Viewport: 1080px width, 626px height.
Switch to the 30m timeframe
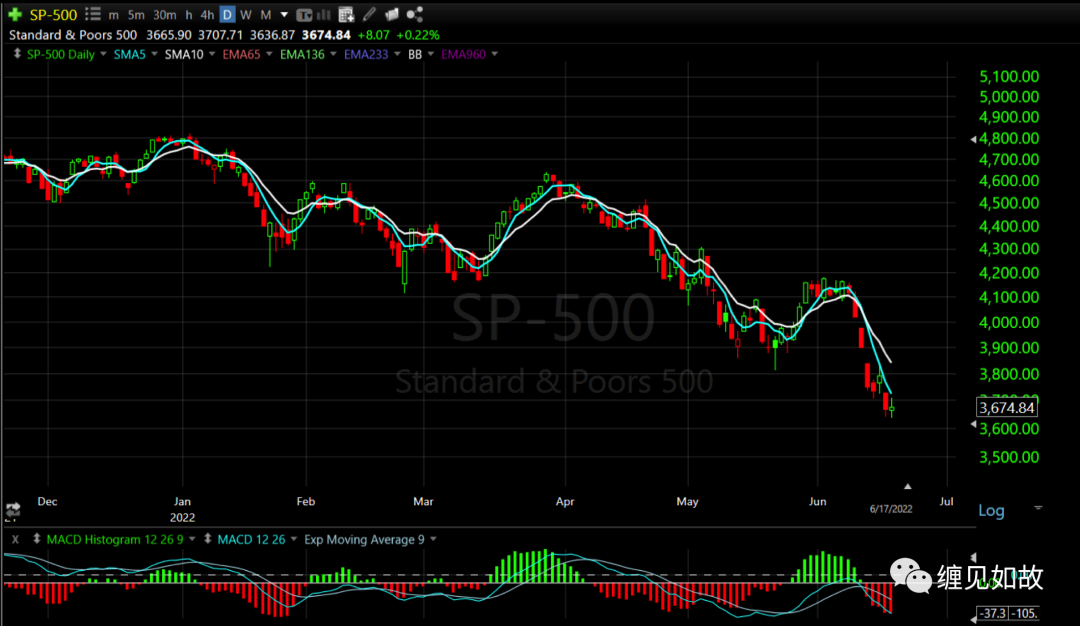pyautogui.click(x=165, y=14)
